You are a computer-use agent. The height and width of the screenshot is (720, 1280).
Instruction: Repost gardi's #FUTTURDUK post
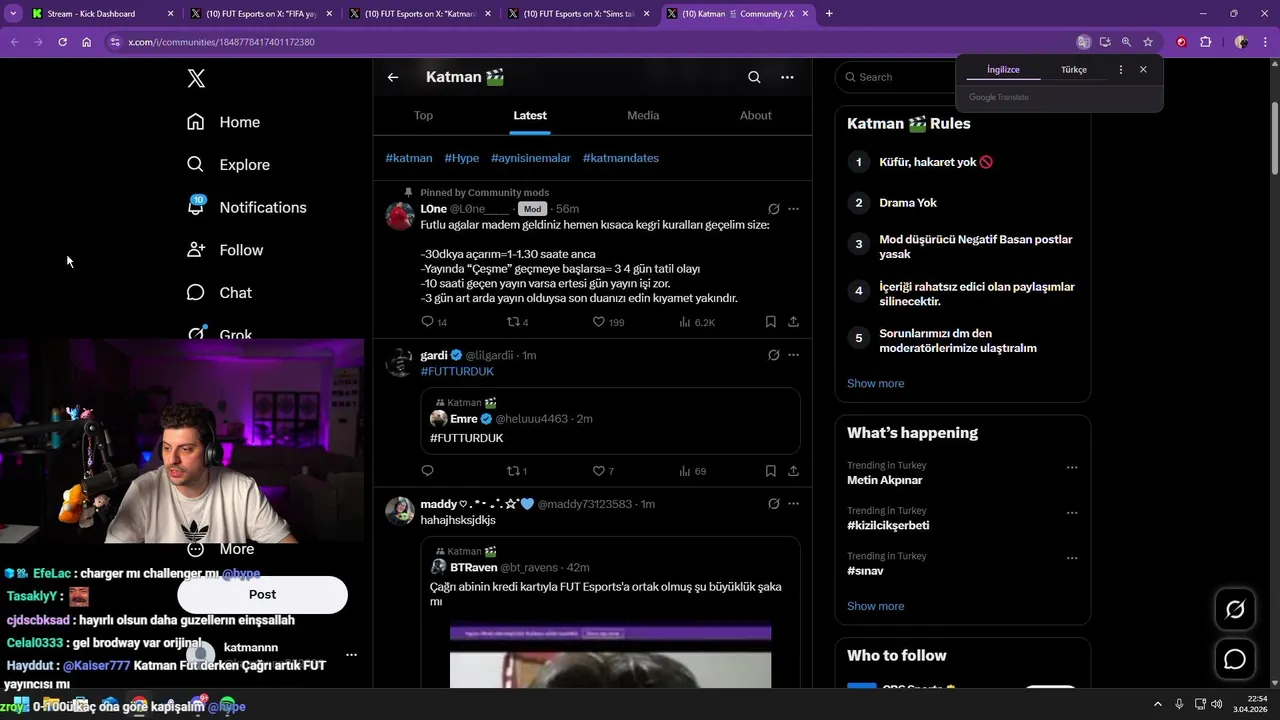515,471
